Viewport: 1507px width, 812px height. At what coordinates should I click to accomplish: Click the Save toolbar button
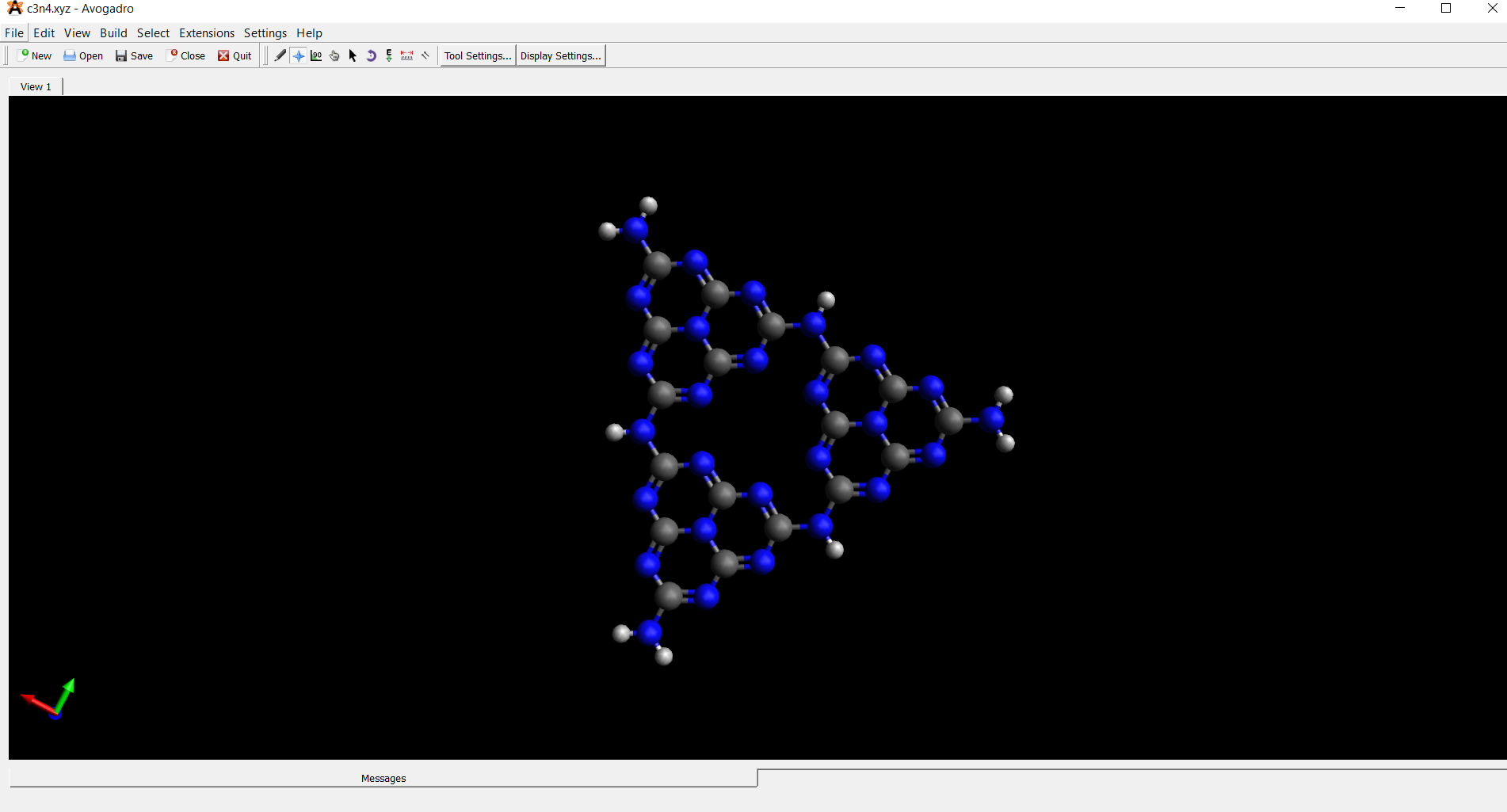[134, 55]
